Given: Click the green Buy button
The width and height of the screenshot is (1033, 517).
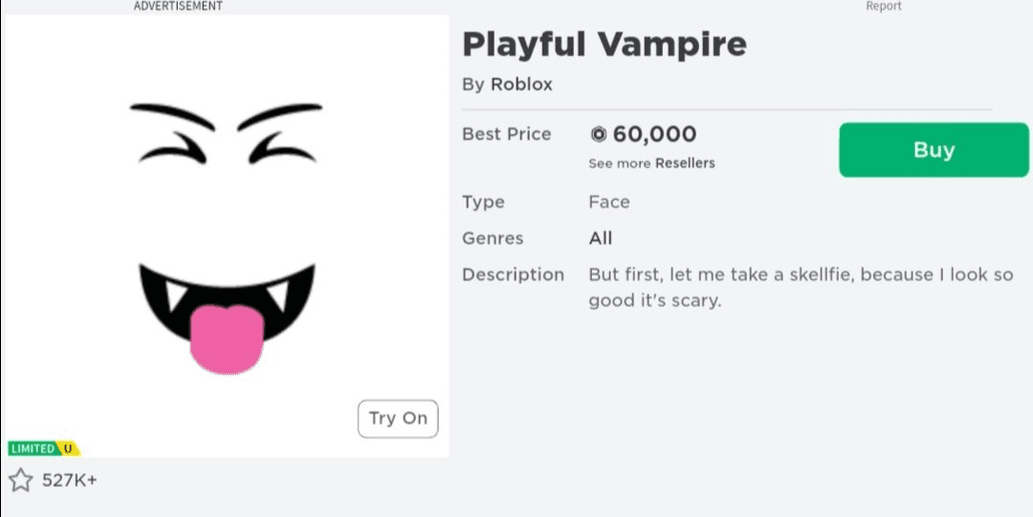Looking at the screenshot, I should [x=934, y=150].
